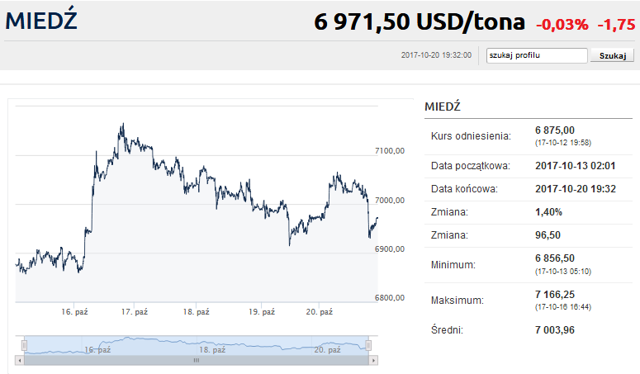Select the 16. paź marker in the navigator
This screenshot has width=640, height=374.
point(98,350)
